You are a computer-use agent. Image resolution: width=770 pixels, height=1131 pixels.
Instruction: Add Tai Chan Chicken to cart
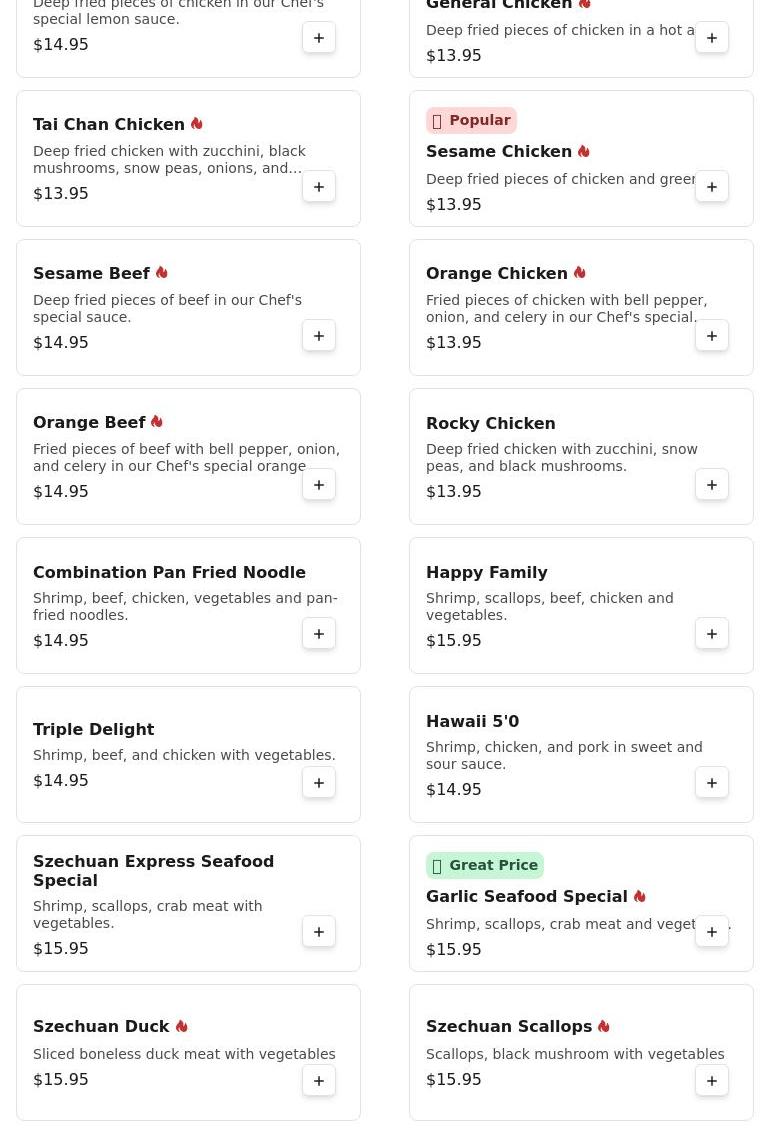(319, 187)
